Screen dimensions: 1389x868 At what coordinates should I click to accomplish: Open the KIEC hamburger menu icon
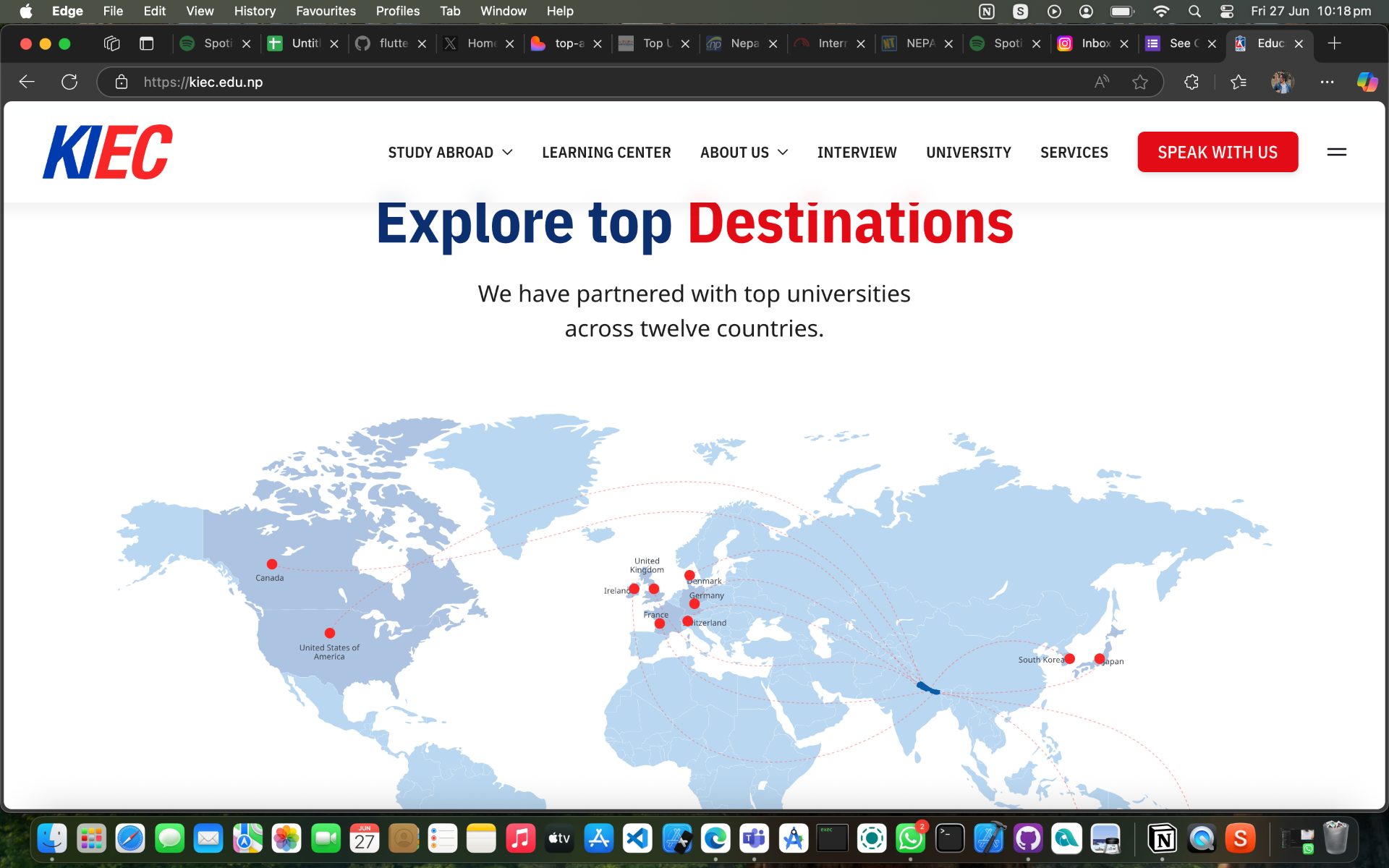click(x=1336, y=152)
